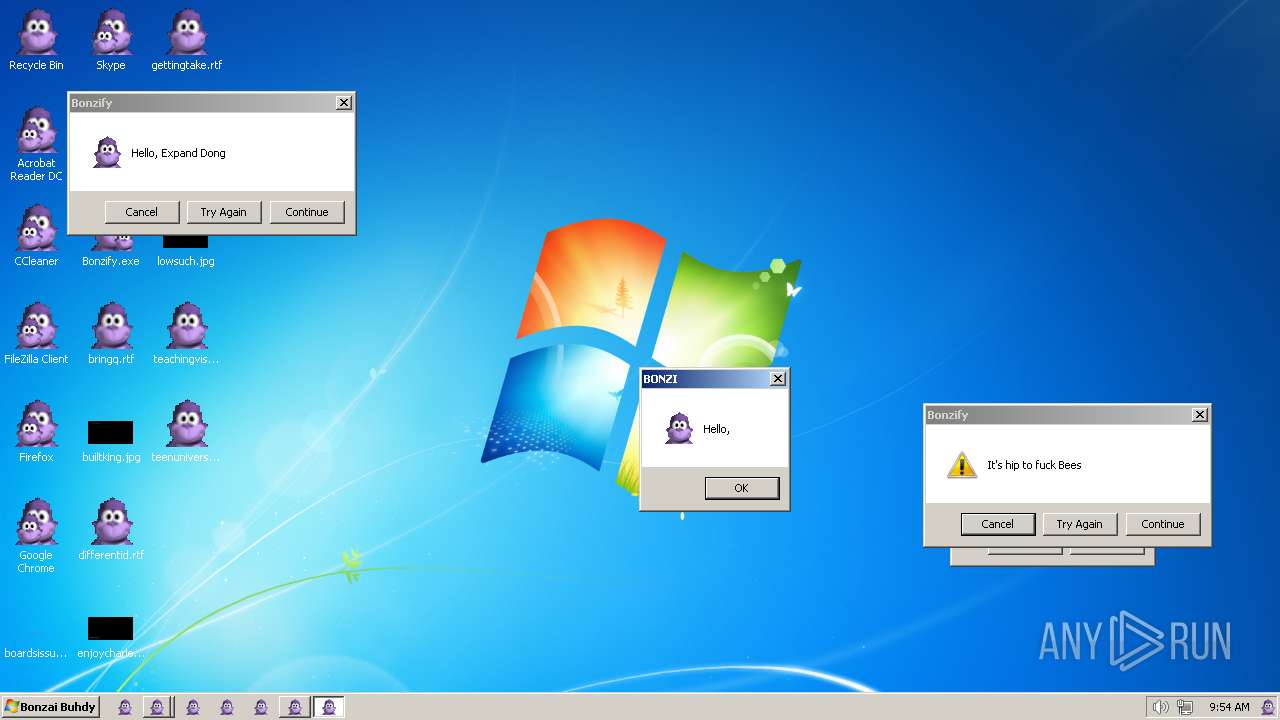The width and height of the screenshot is (1280, 720).
Task: Close the warning Bonzify dialog
Action: tap(1199, 415)
